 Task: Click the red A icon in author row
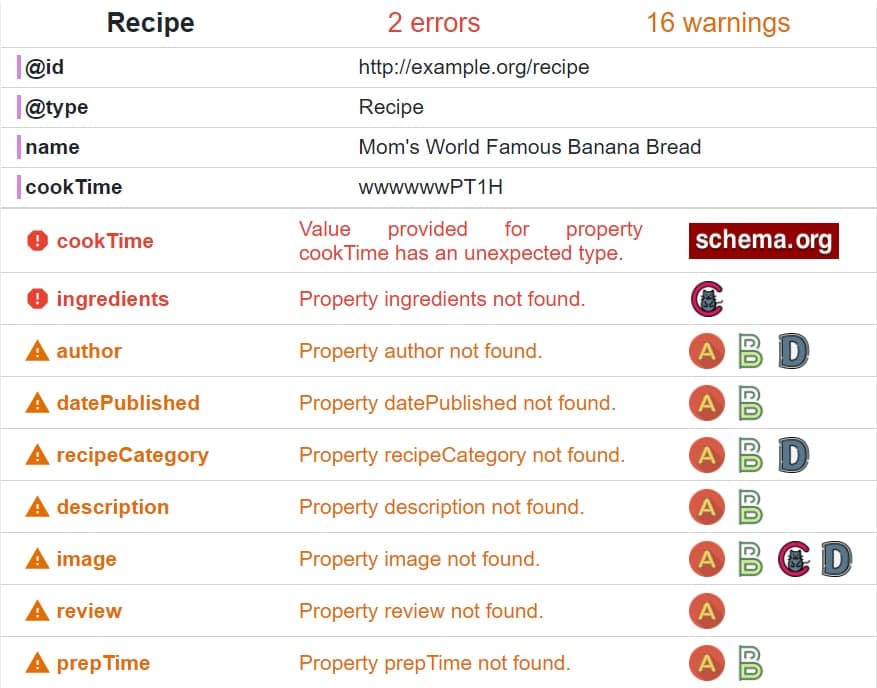tap(707, 351)
